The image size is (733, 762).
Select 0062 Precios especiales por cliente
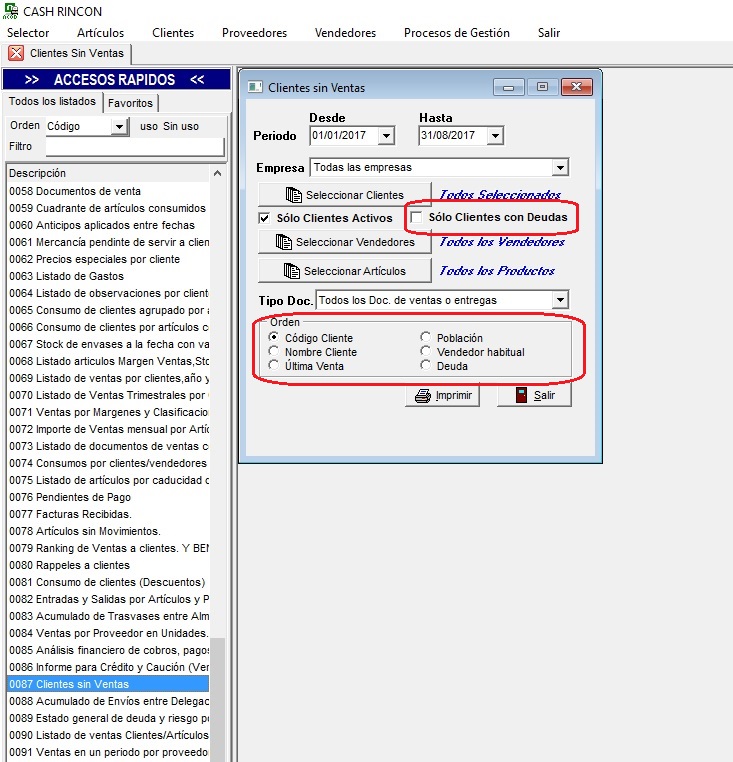point(108,259)
